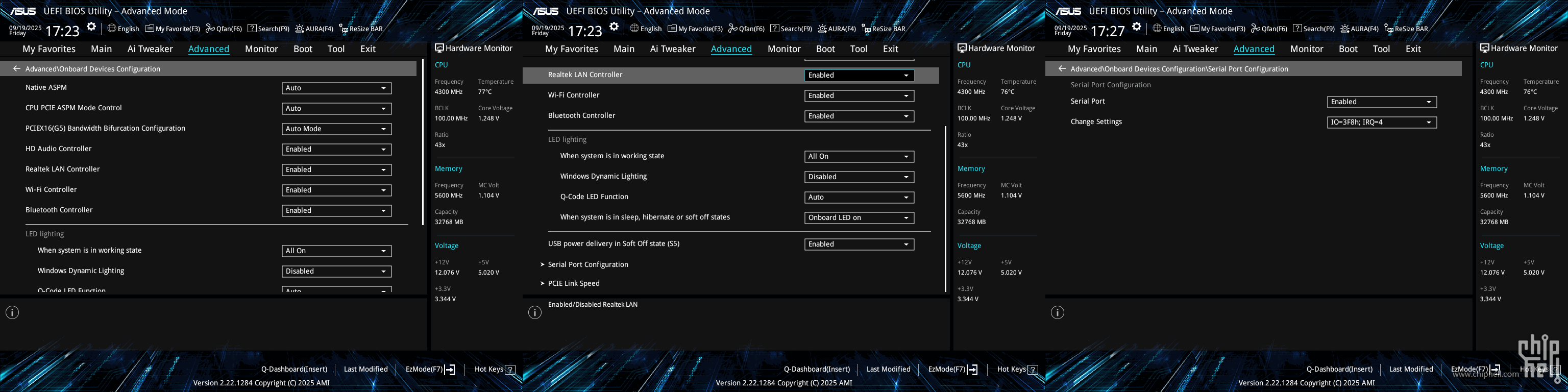The height and width of the screenshot is (392, 1568).
Task: Switch to Tool tab in right BIOS screen
Action: pyautogui.click(x=1381, y=48)
